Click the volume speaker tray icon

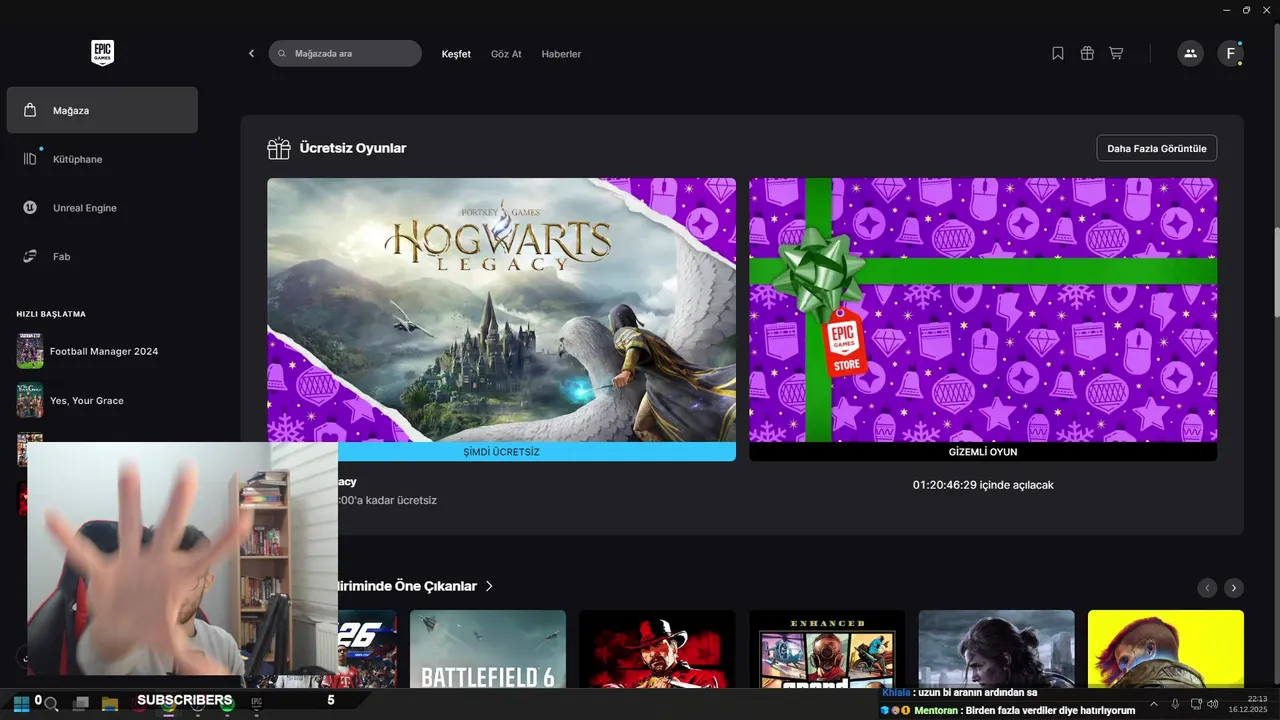[x=1212, y=704]
